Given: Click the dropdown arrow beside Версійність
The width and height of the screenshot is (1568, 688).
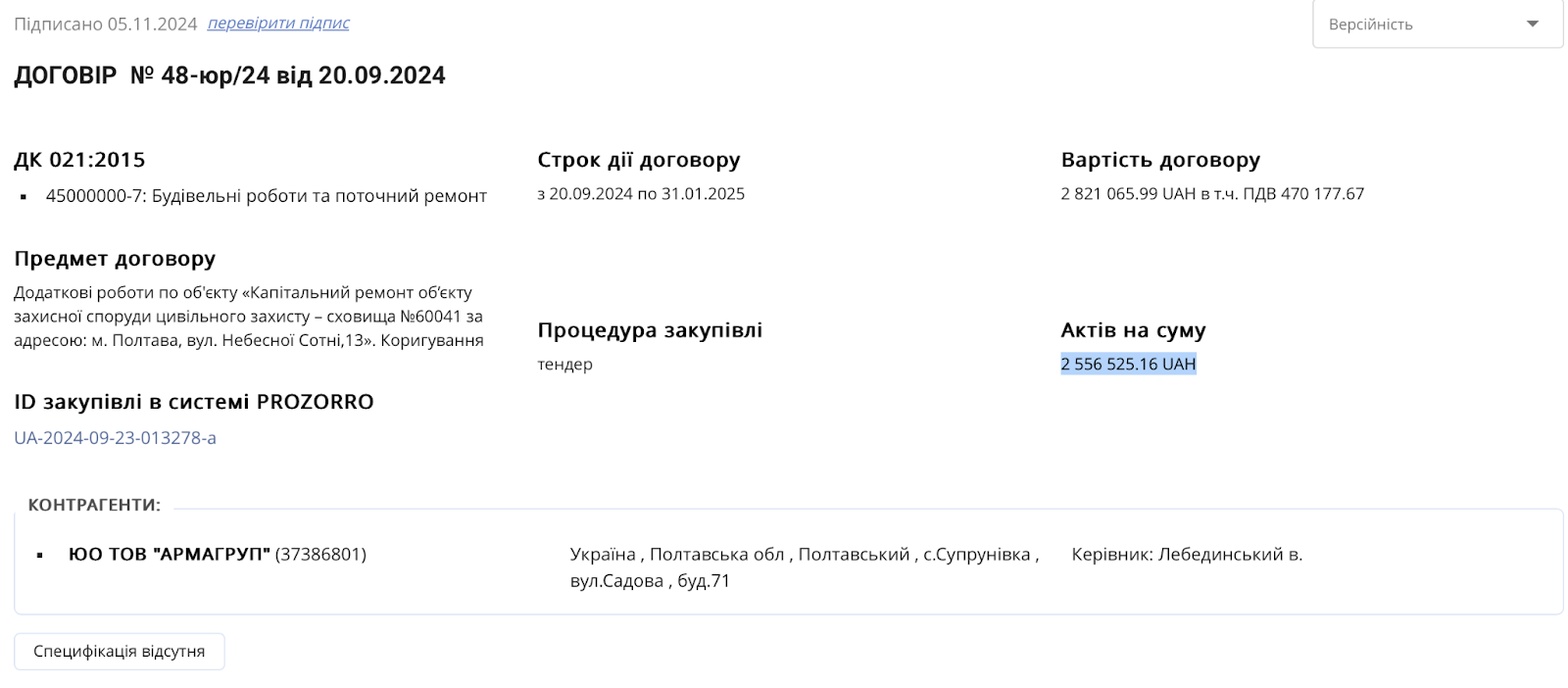Looking at the screenshot, I should 1535,25.
